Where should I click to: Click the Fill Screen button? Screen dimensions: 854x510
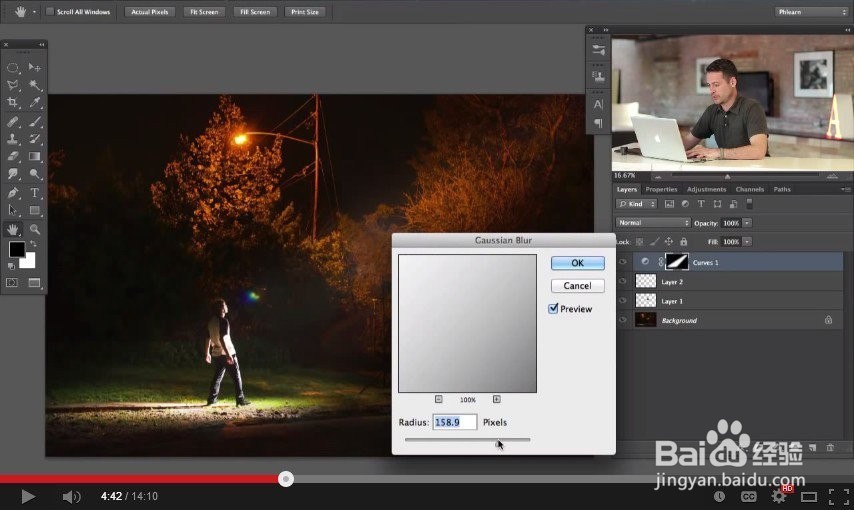pos(255,11)
